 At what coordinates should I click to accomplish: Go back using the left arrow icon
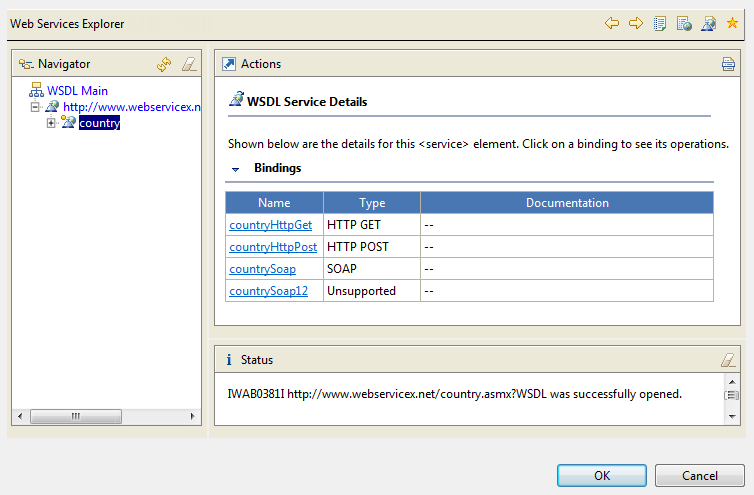pos(612,23)
